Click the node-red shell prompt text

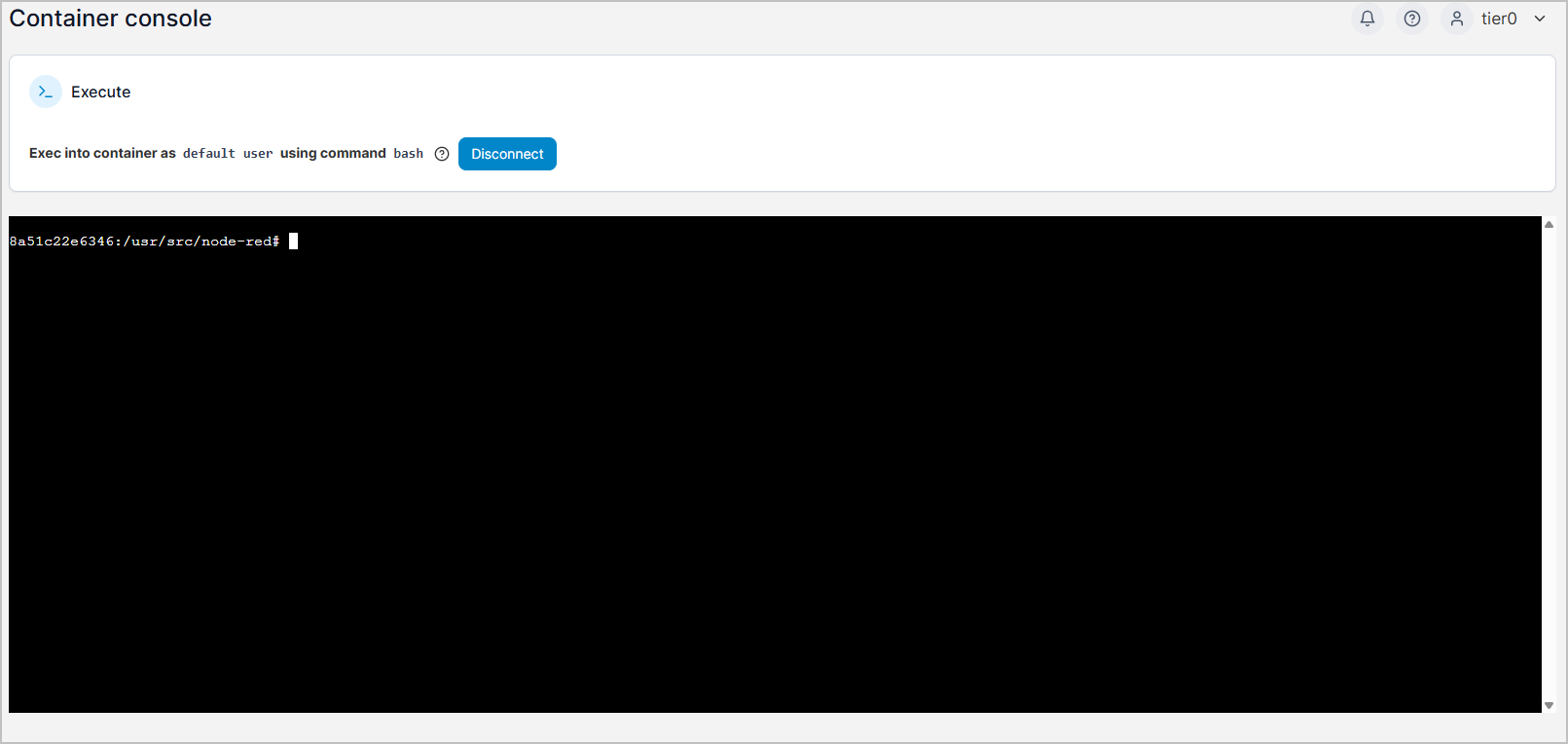click(144, 242)
